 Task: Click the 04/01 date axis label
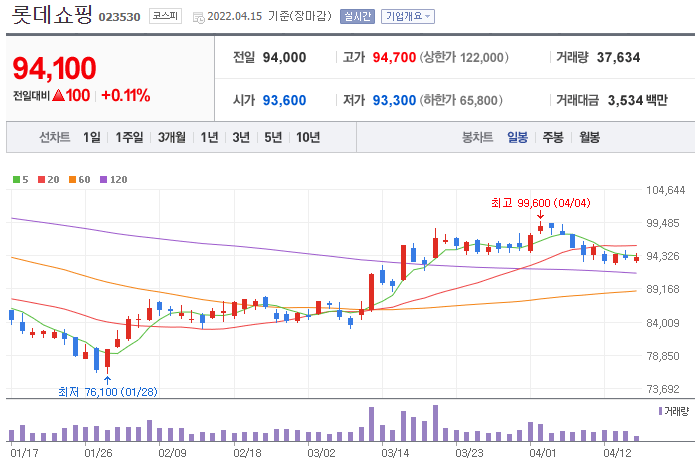click(x=543, y=453)
